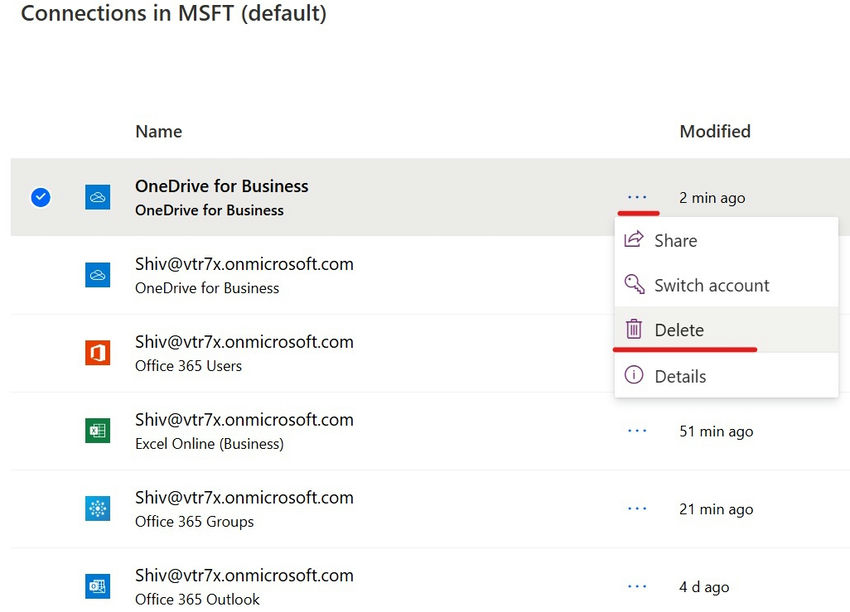Click the OneDrive cloud icon in selected row

(x=97, y=197)
